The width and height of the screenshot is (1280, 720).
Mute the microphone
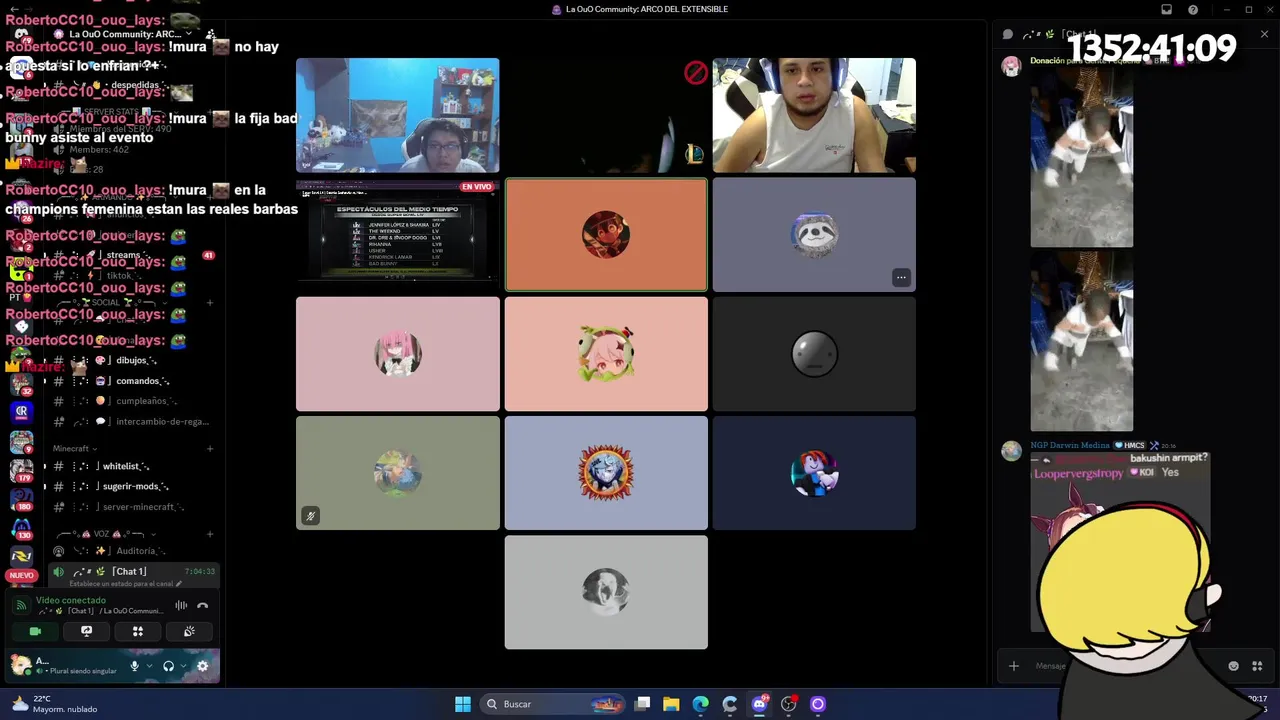[134, 666]
